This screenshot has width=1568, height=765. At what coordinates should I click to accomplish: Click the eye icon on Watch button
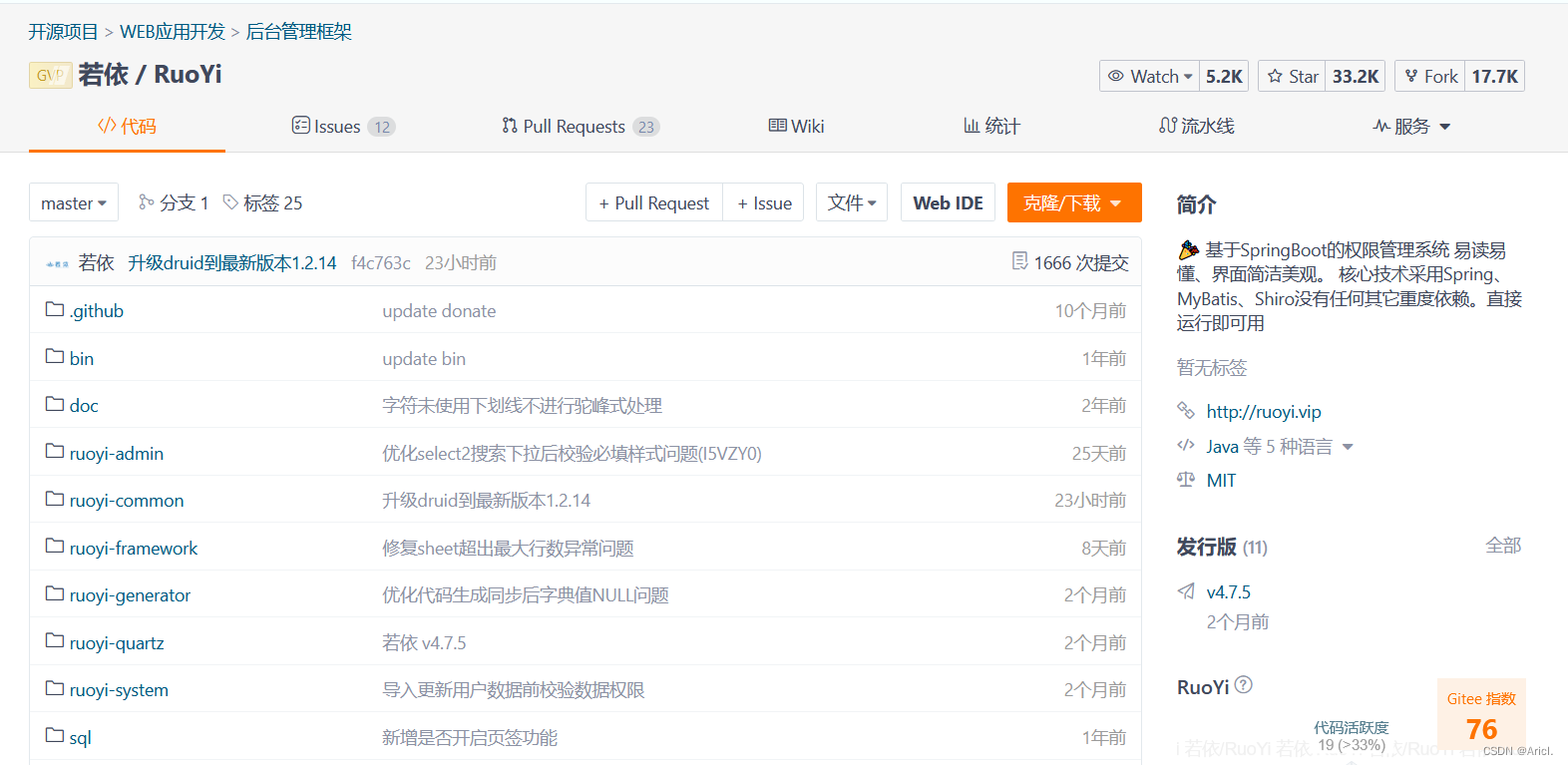point(1115,76)
